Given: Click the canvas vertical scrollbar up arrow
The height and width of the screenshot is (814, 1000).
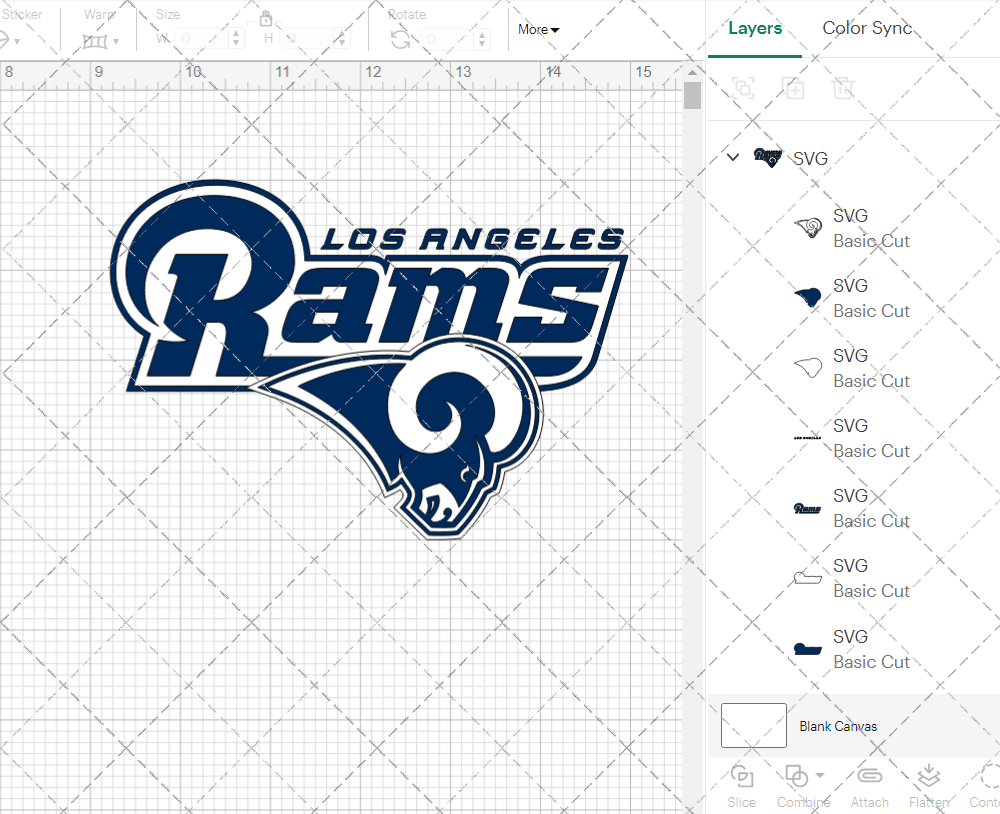Looking at the screenshot, I should [x=692, y=73].
